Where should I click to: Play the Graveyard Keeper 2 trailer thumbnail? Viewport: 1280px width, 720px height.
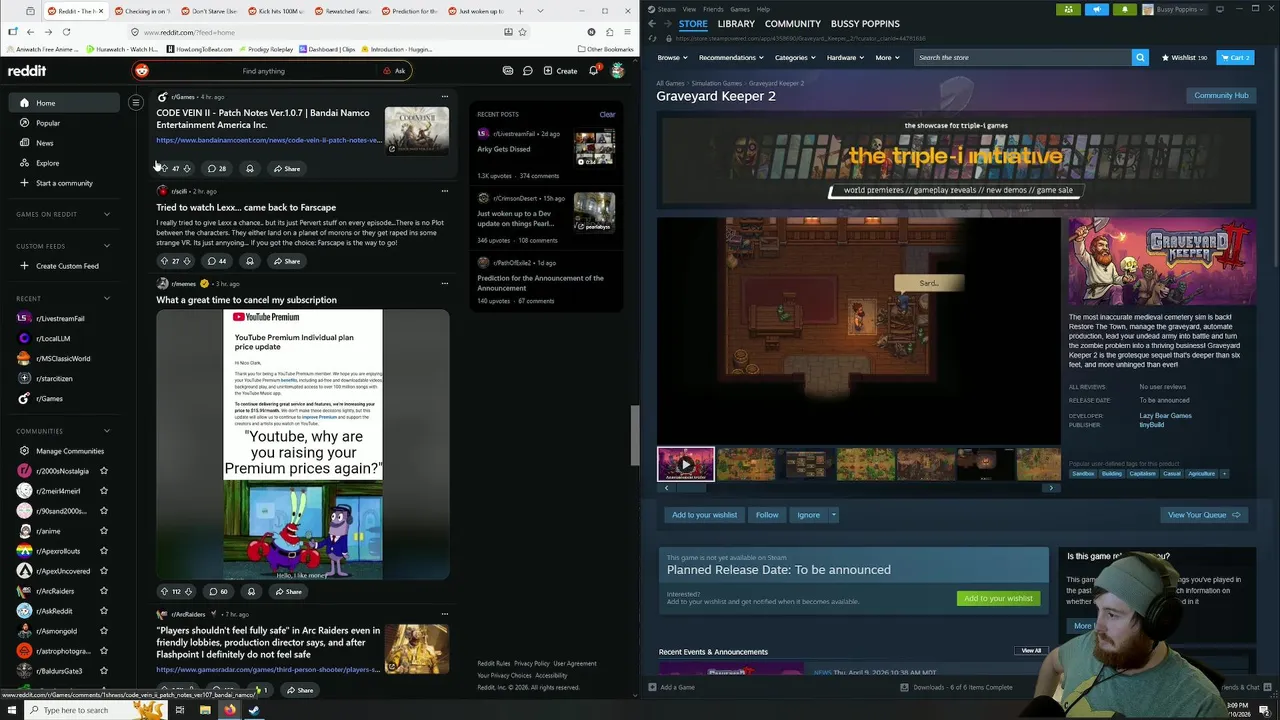[x=686, y=464]
